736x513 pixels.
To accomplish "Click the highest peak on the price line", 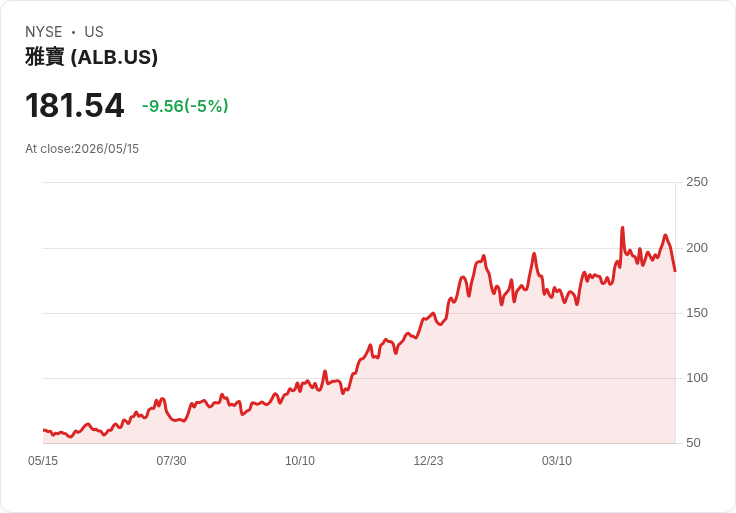I will (622, 228).
